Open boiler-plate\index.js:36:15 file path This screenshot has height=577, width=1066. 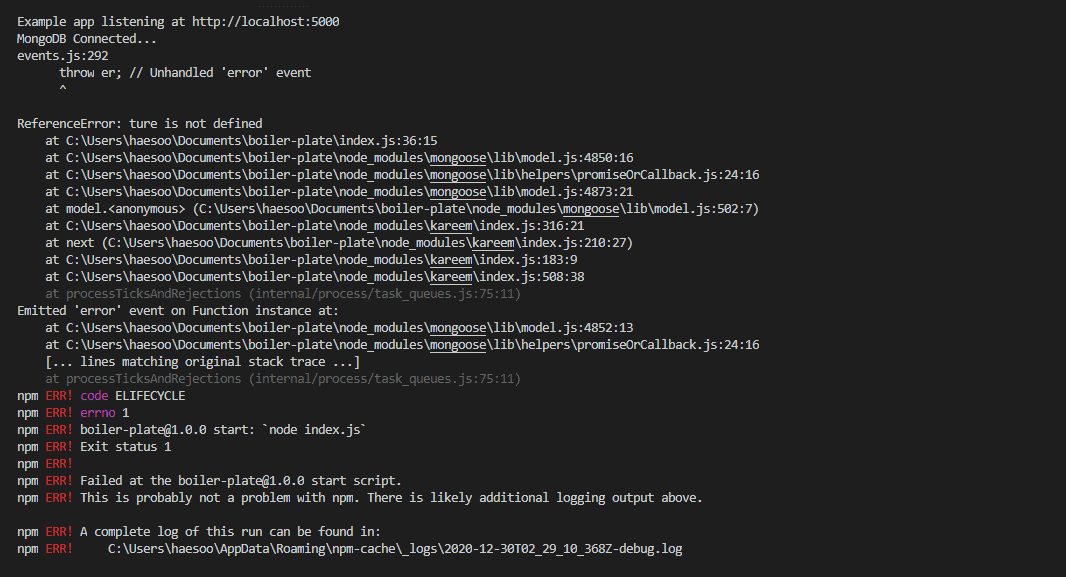coord(251,140)
